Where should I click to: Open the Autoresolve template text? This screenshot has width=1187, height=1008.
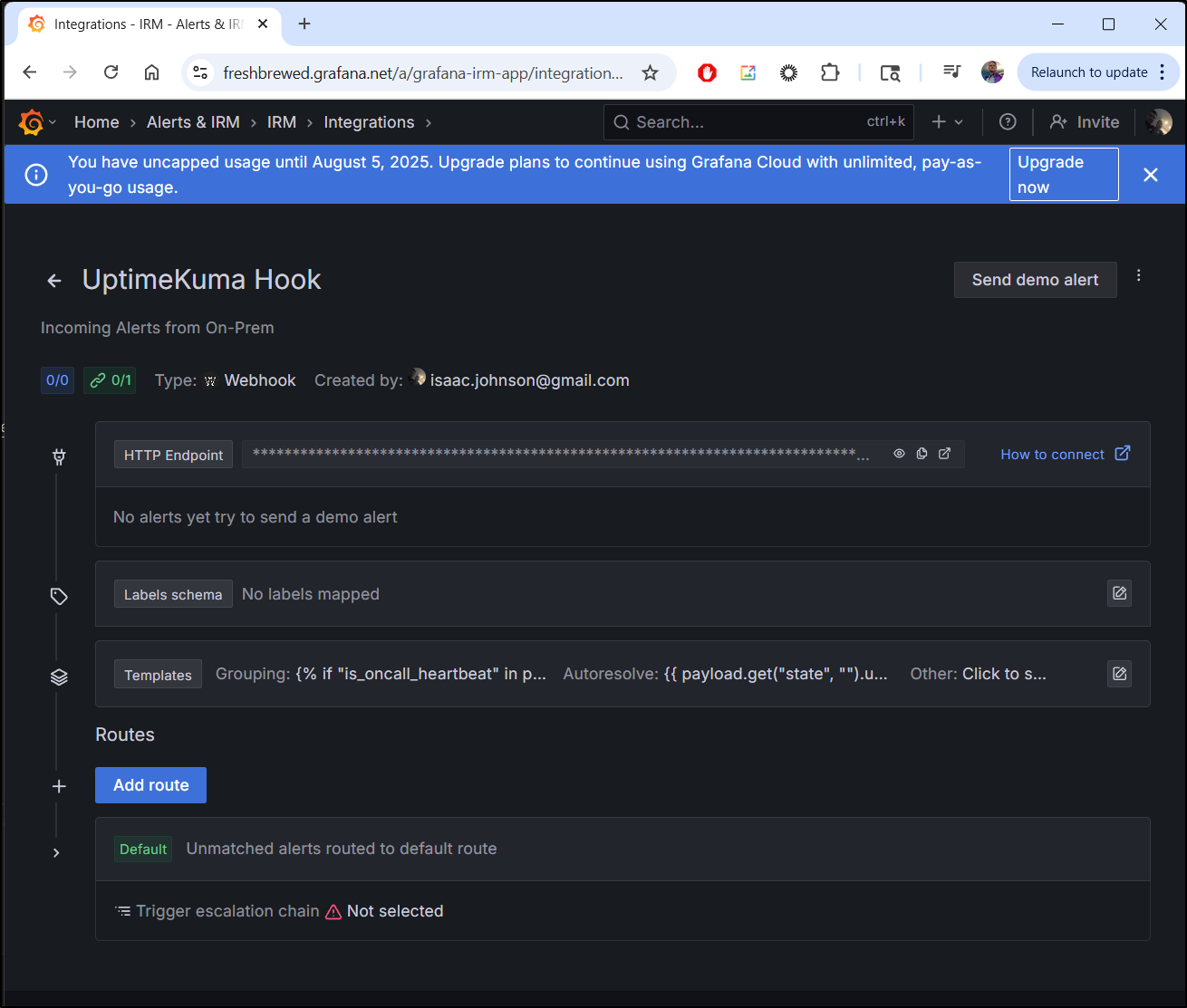725,674
